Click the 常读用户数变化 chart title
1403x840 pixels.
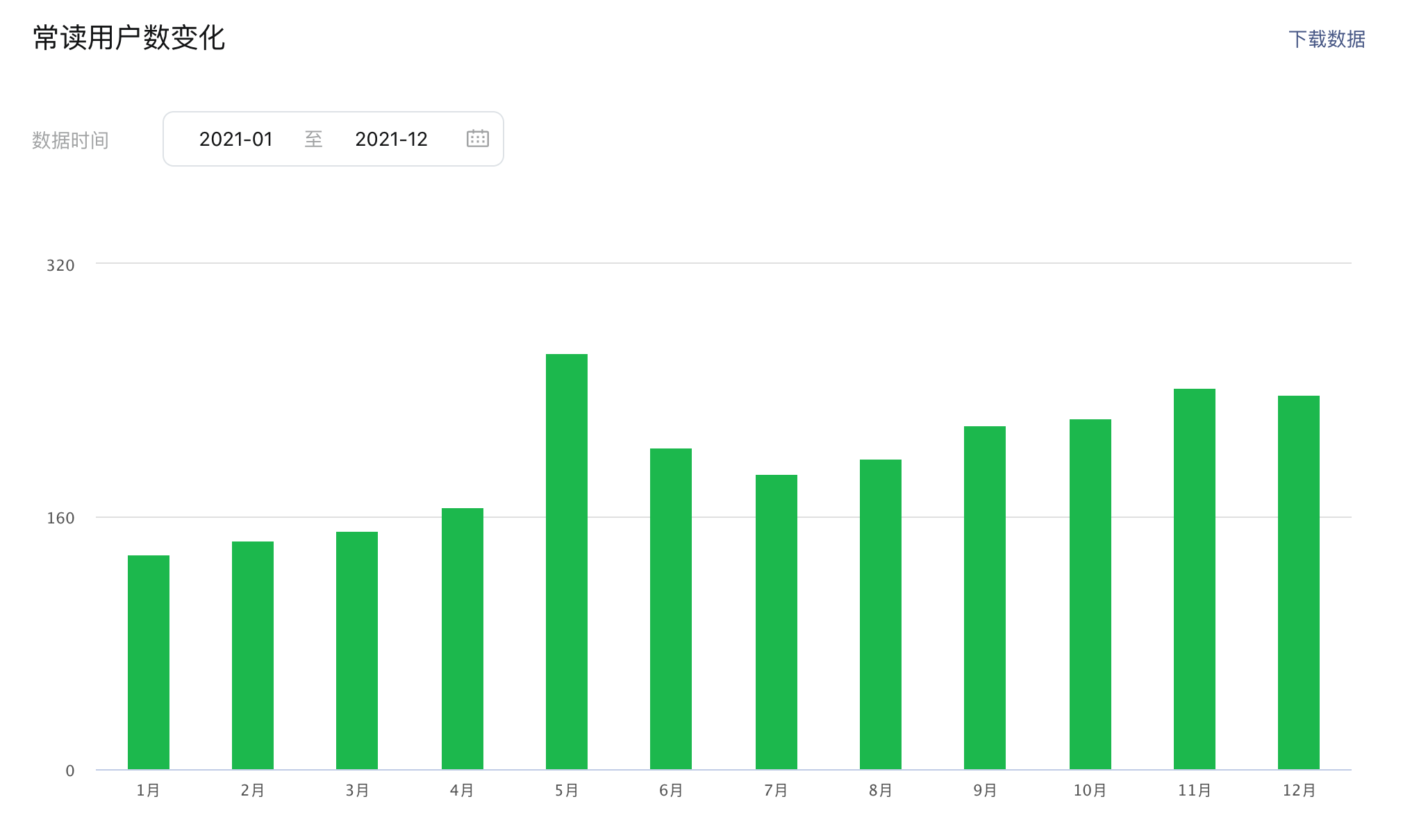pos(129,37)
